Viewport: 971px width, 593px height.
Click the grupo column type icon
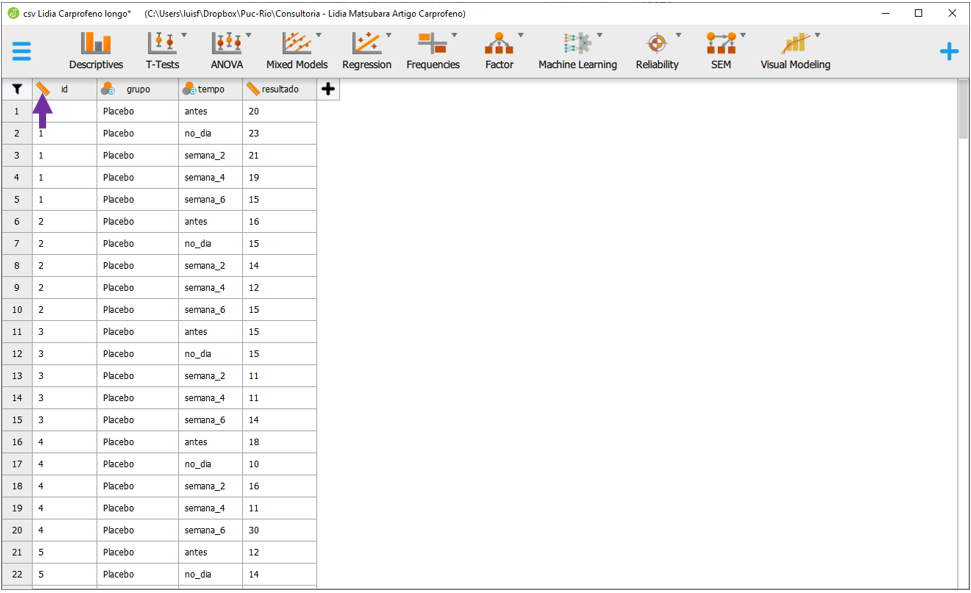[x=108, y=89]
